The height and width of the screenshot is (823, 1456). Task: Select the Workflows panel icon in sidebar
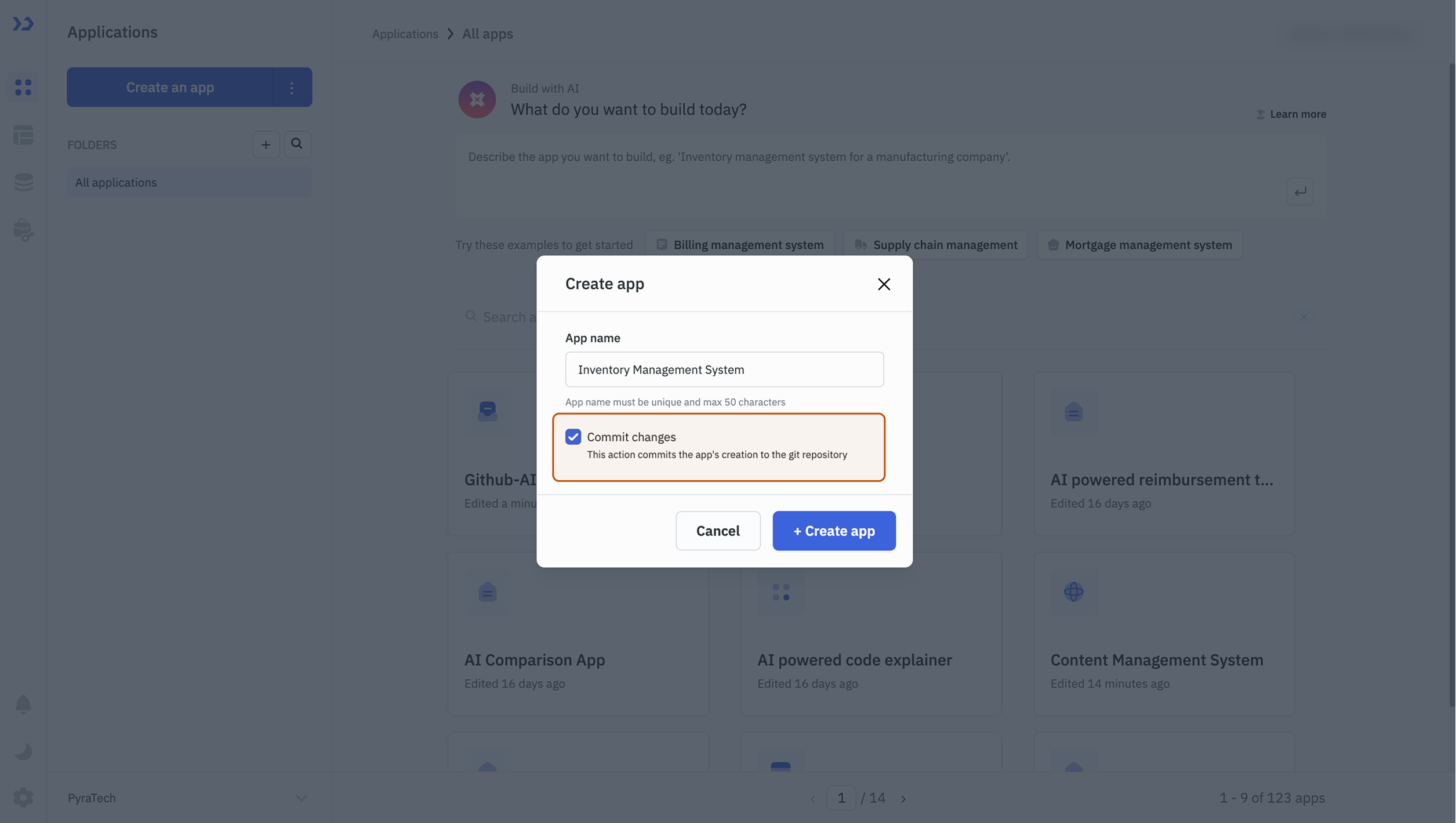coord(23,135)
